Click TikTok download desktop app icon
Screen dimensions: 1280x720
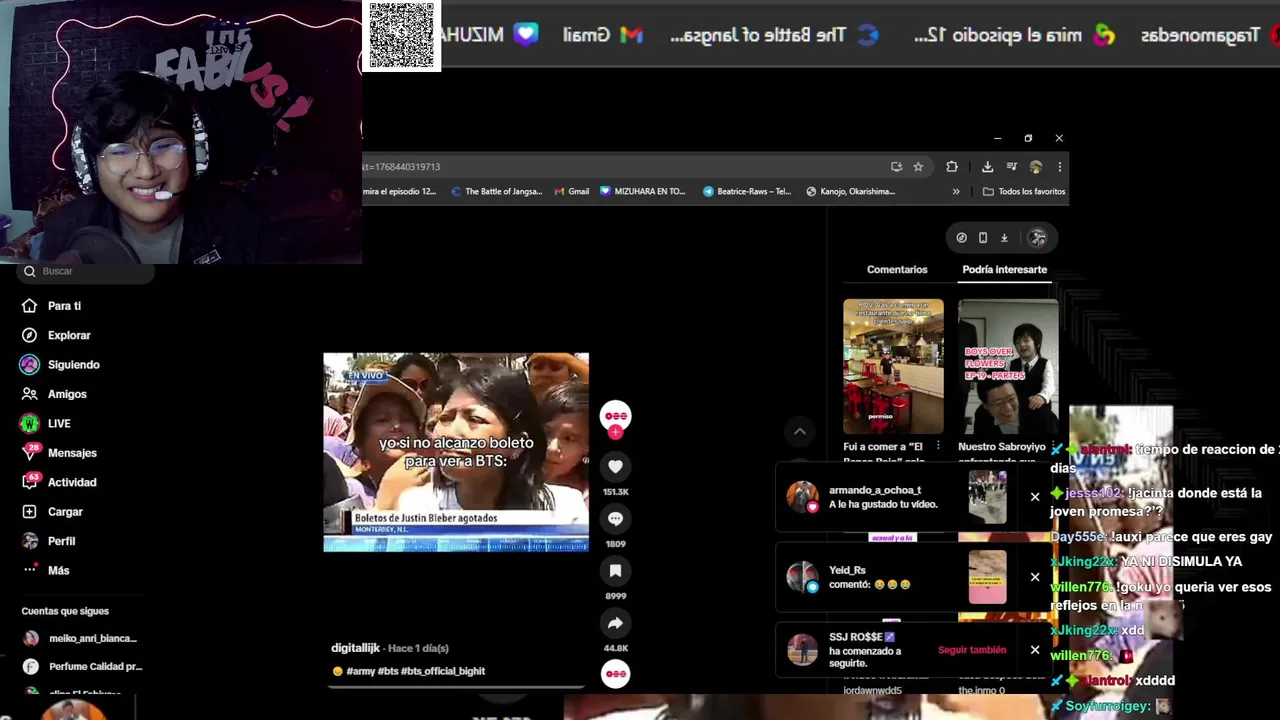(x=1004, y=238)
